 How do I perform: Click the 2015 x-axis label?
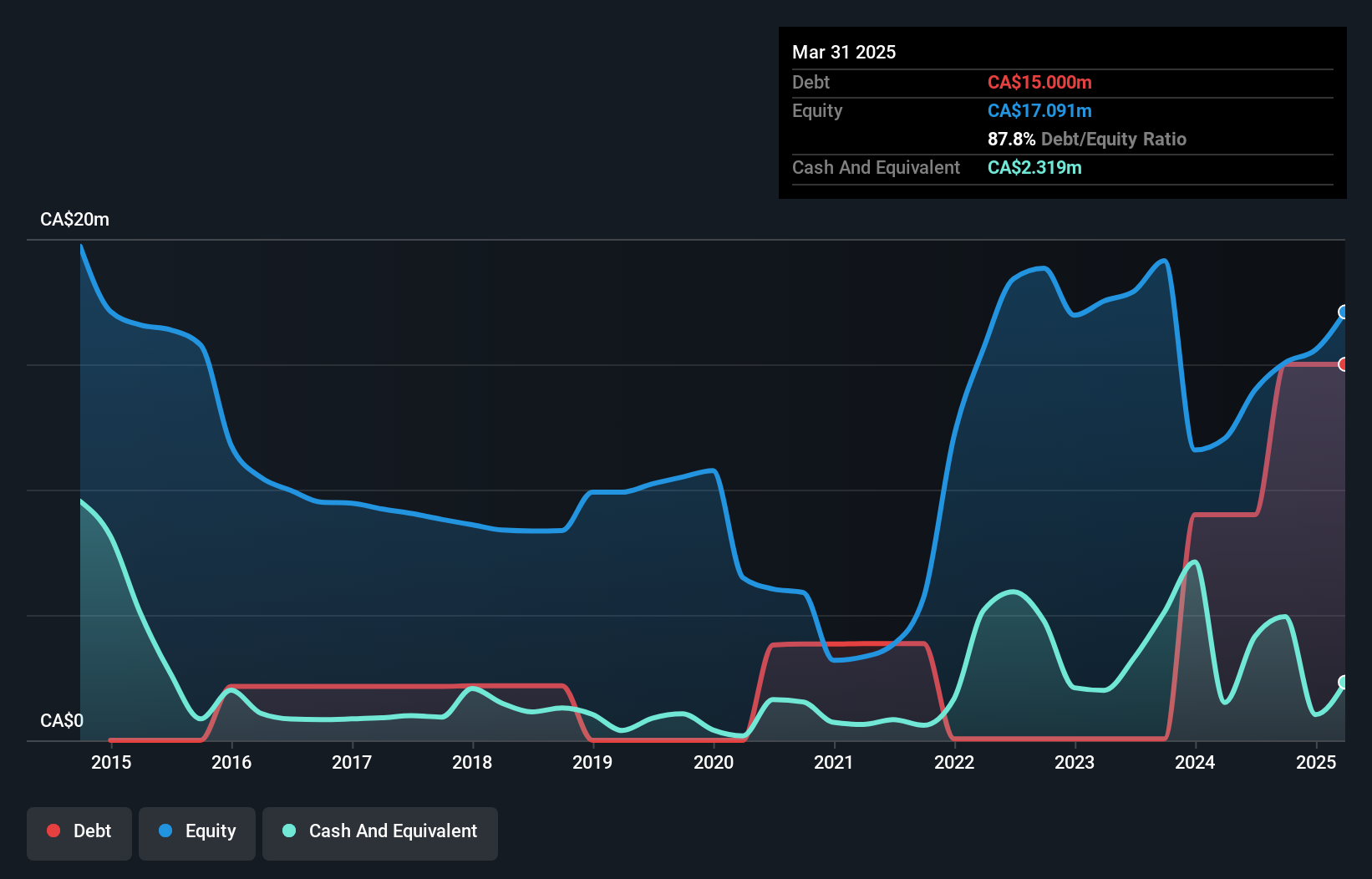[111, 762]
